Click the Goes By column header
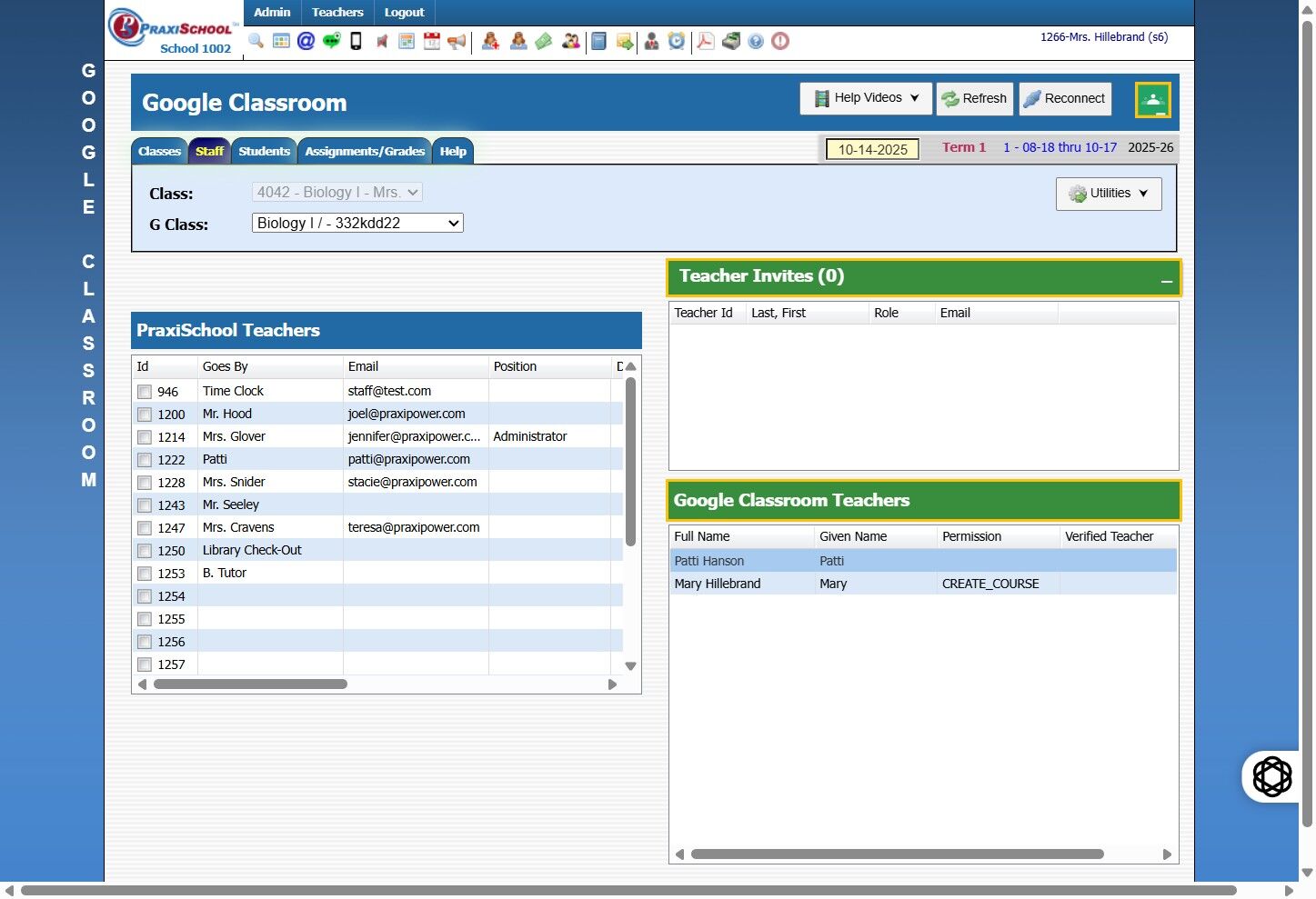 [x=270, y=366]
